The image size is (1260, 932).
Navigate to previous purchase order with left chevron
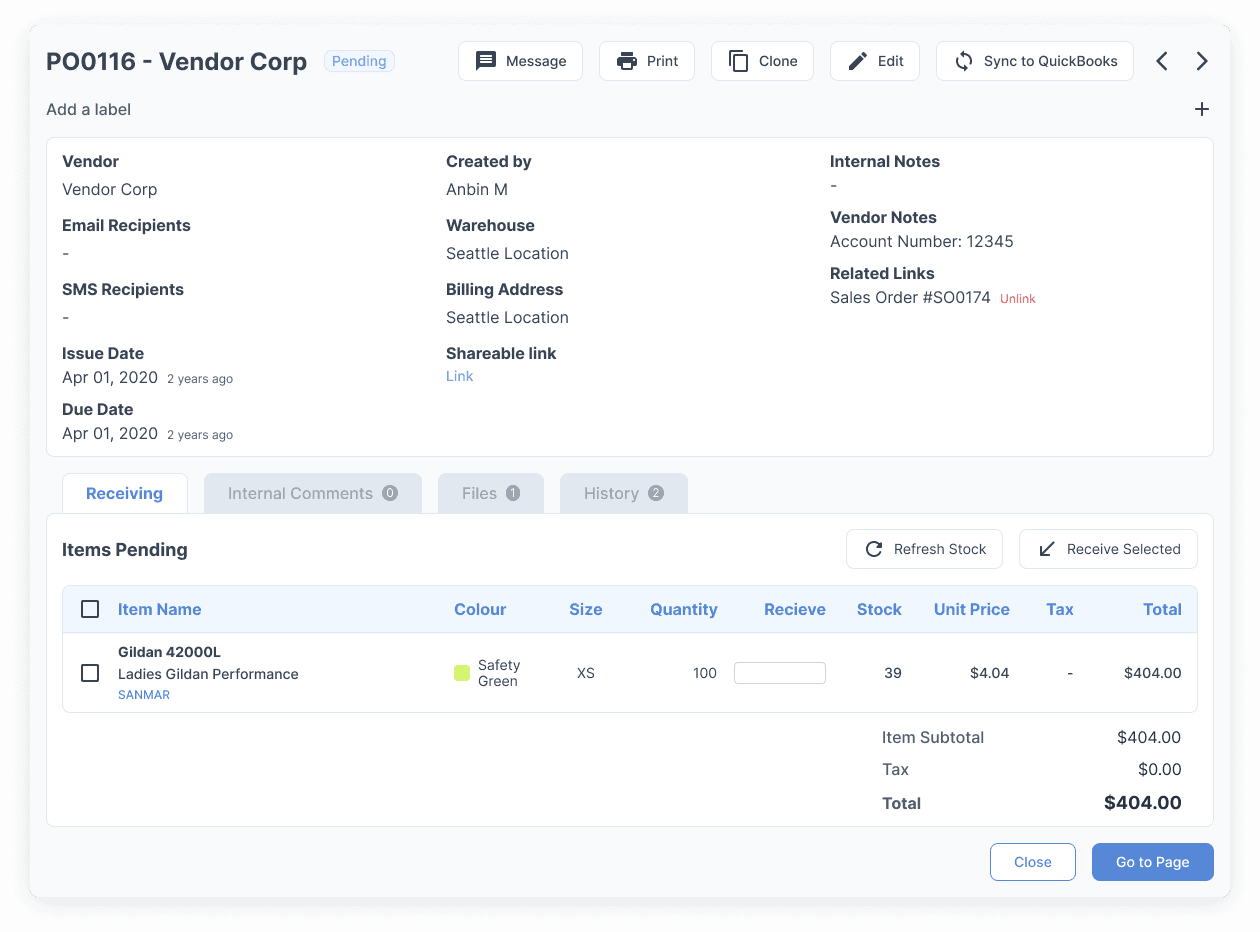click(1162, 61)
